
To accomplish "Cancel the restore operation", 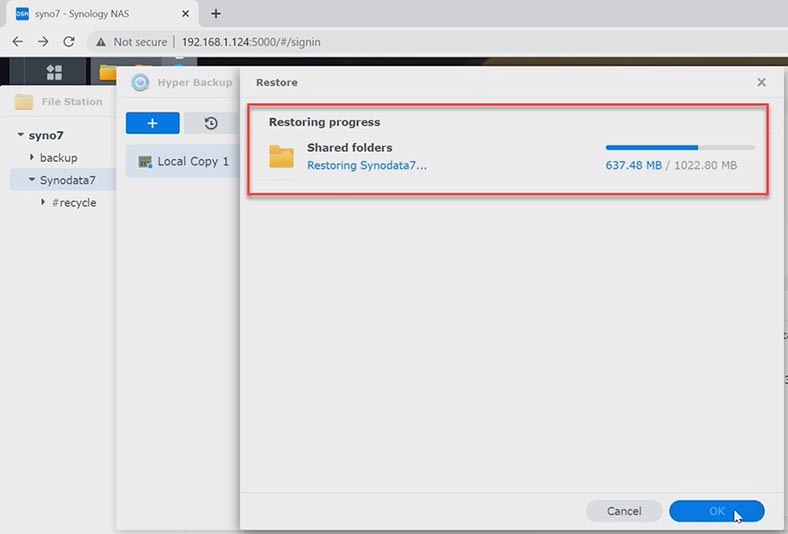I will [x=624, y=511].
